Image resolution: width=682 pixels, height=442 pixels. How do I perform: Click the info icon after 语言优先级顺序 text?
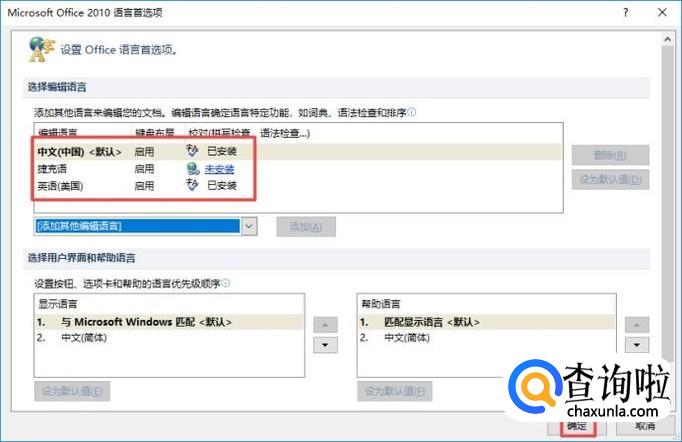tap(226, 283)
